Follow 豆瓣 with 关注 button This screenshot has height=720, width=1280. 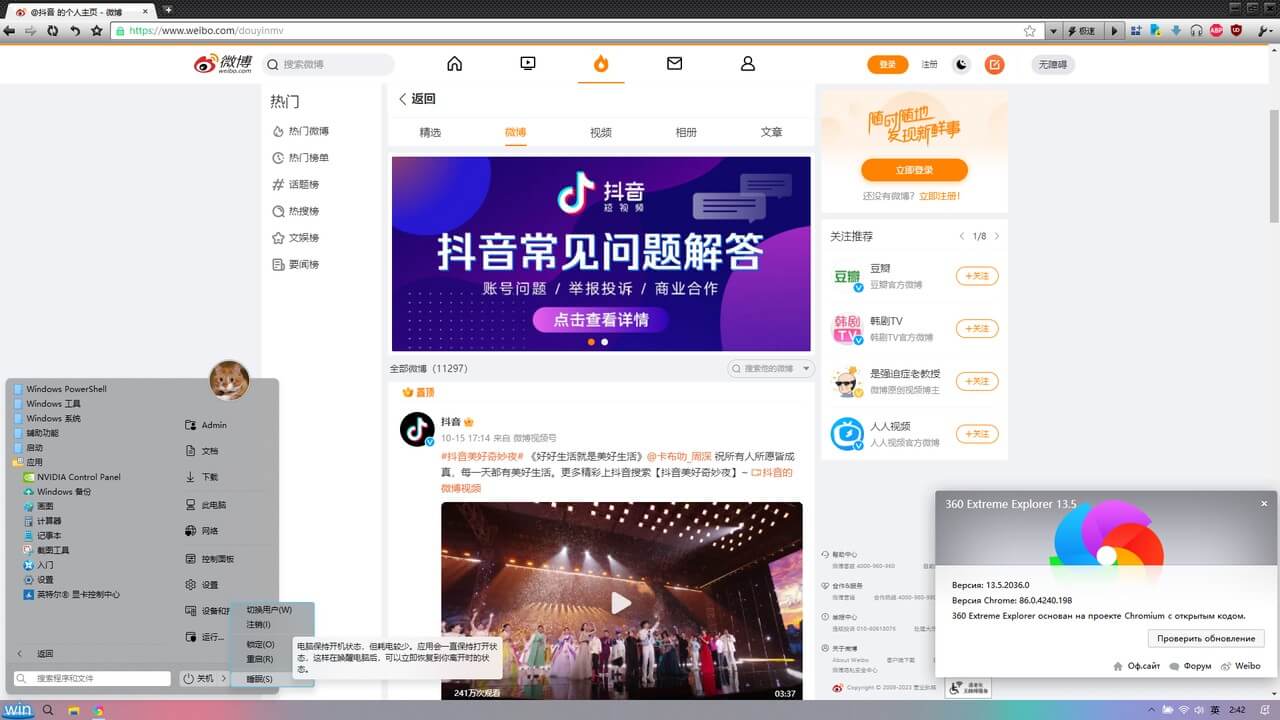click(x=977, y=276)
